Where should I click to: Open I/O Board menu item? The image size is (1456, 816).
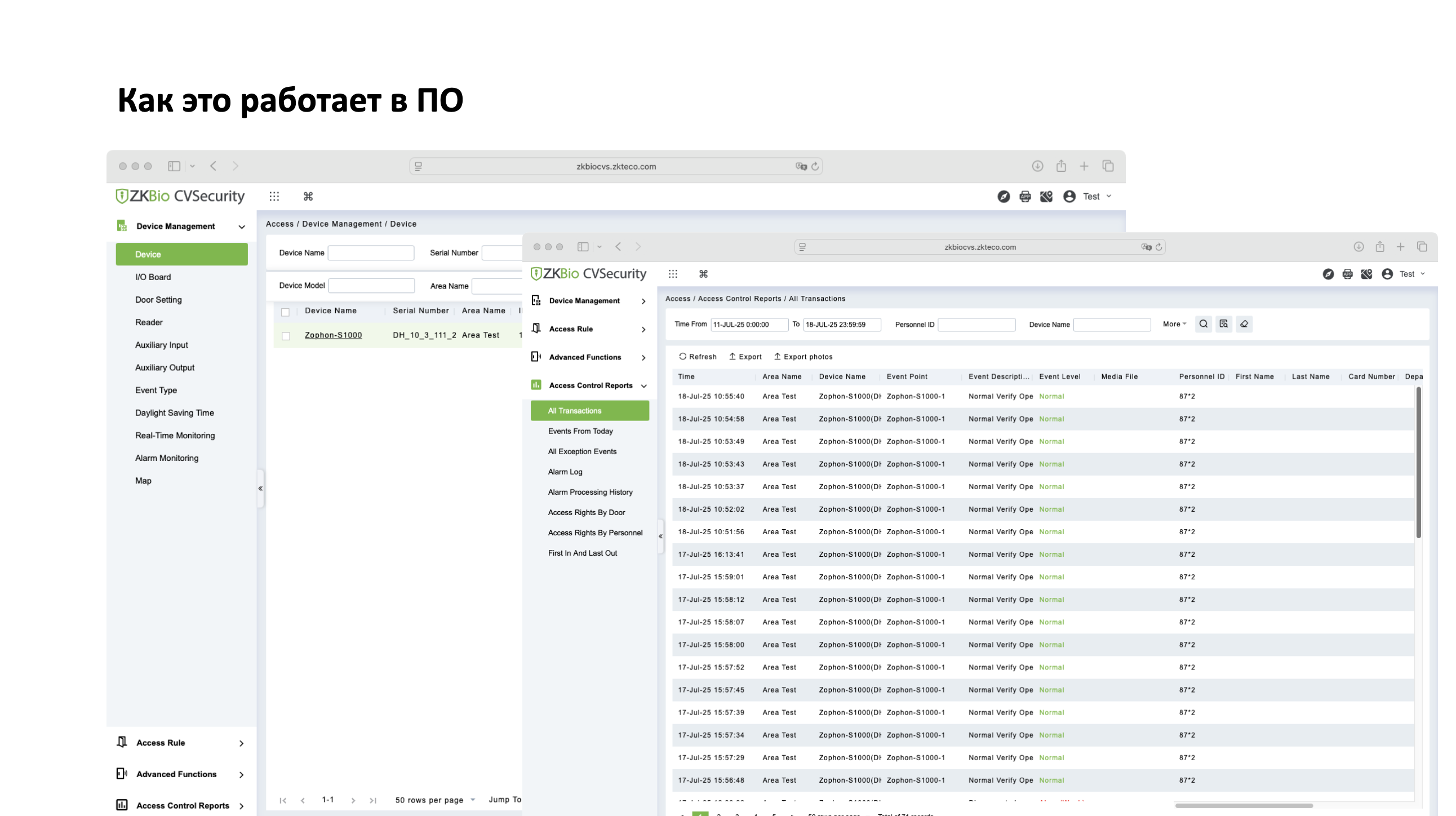(x=153, y=277)
